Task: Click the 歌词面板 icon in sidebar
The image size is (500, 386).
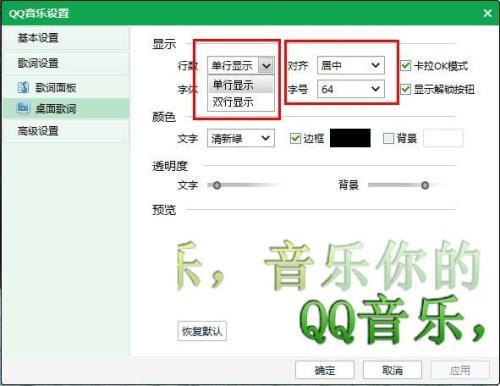Action: [23, 87]
